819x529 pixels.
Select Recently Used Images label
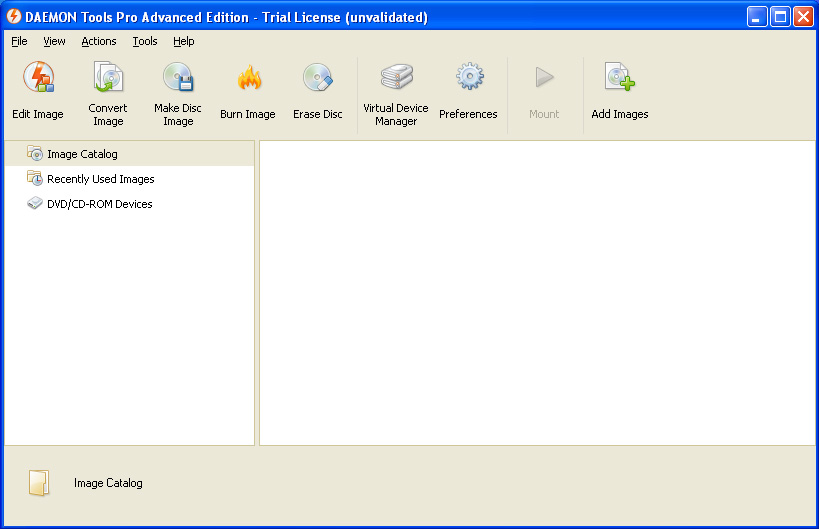point(101,179)
